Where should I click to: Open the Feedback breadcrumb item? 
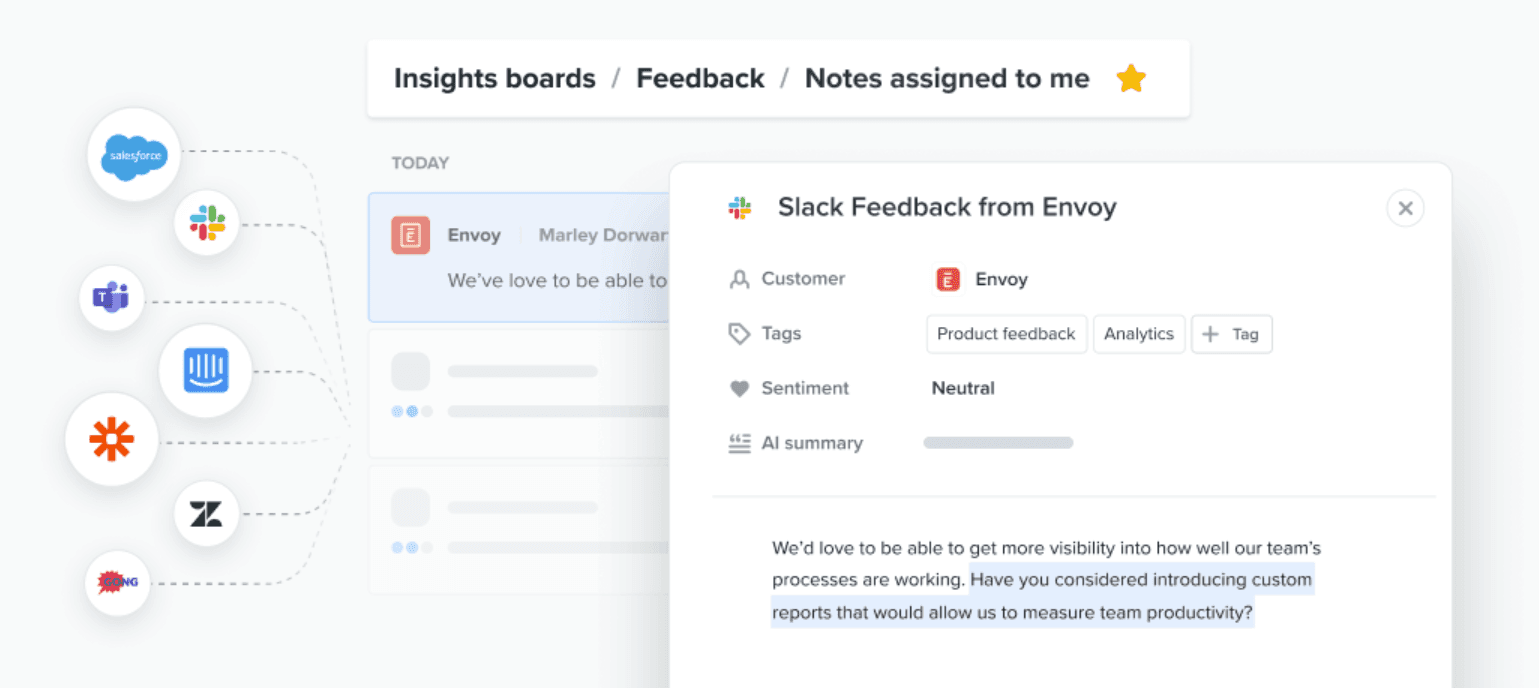700,77
